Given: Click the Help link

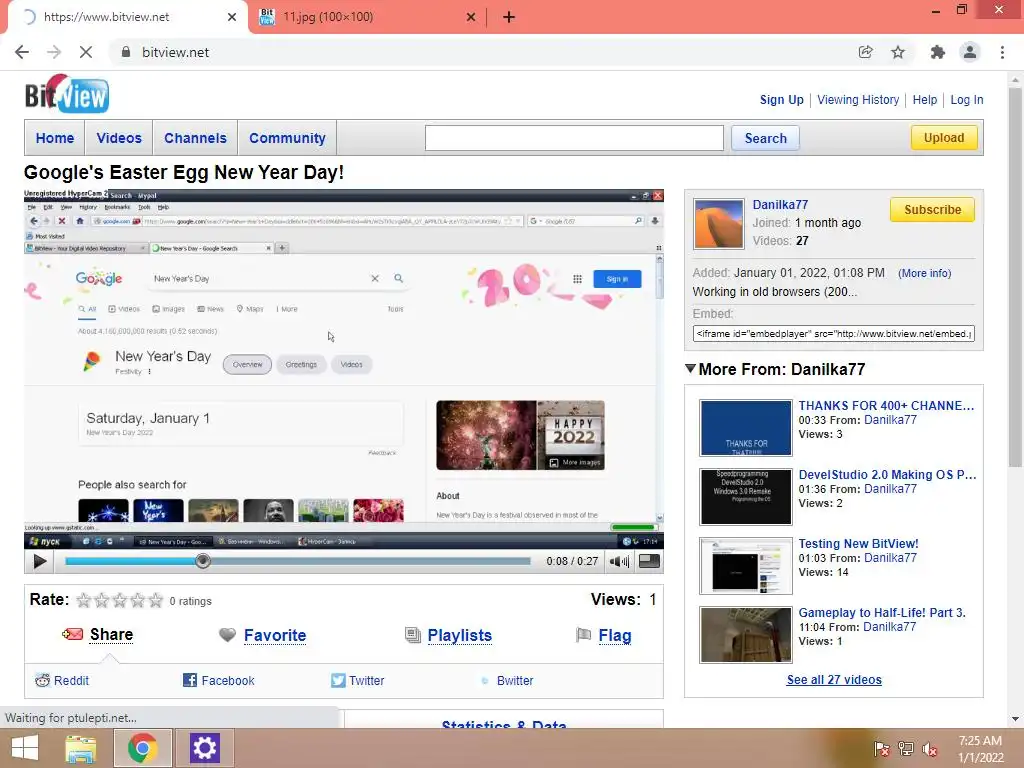Looking at the screenshot, I should coord(925,100).
